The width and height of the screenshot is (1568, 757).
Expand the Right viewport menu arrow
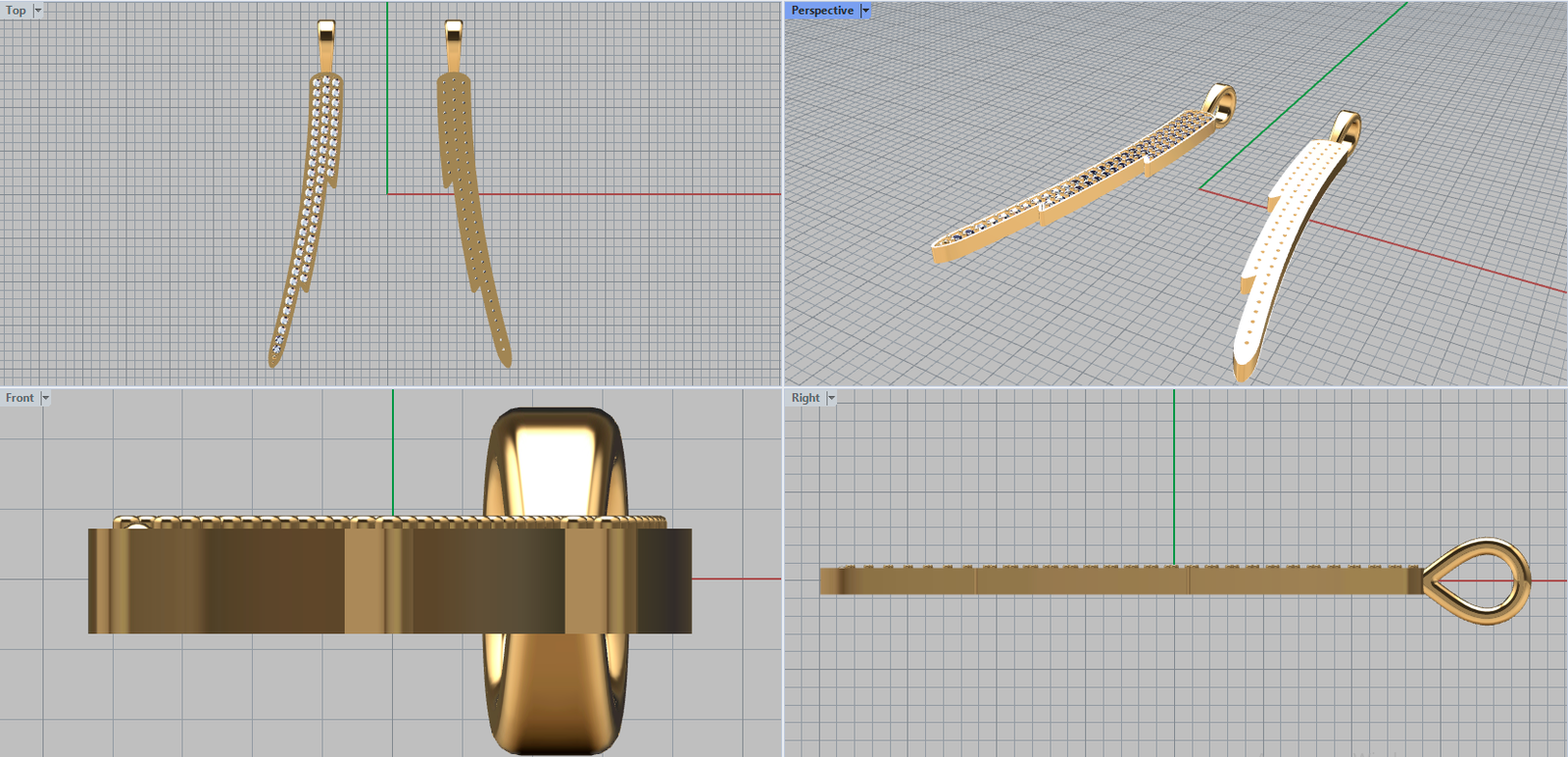pos(831,398)
